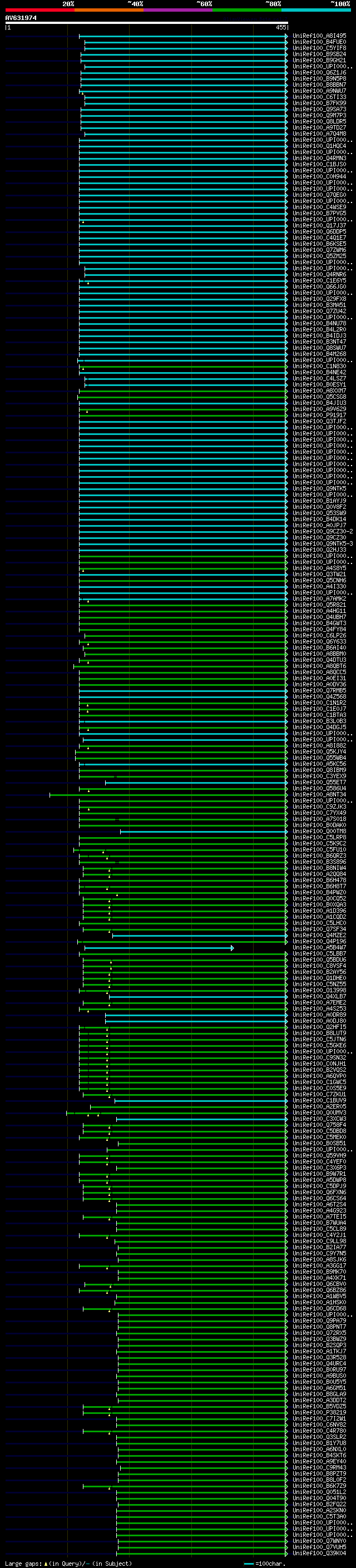Click the green ~80% color legend segment
The width and height of the screenshot is (356, 1568).
247,11
